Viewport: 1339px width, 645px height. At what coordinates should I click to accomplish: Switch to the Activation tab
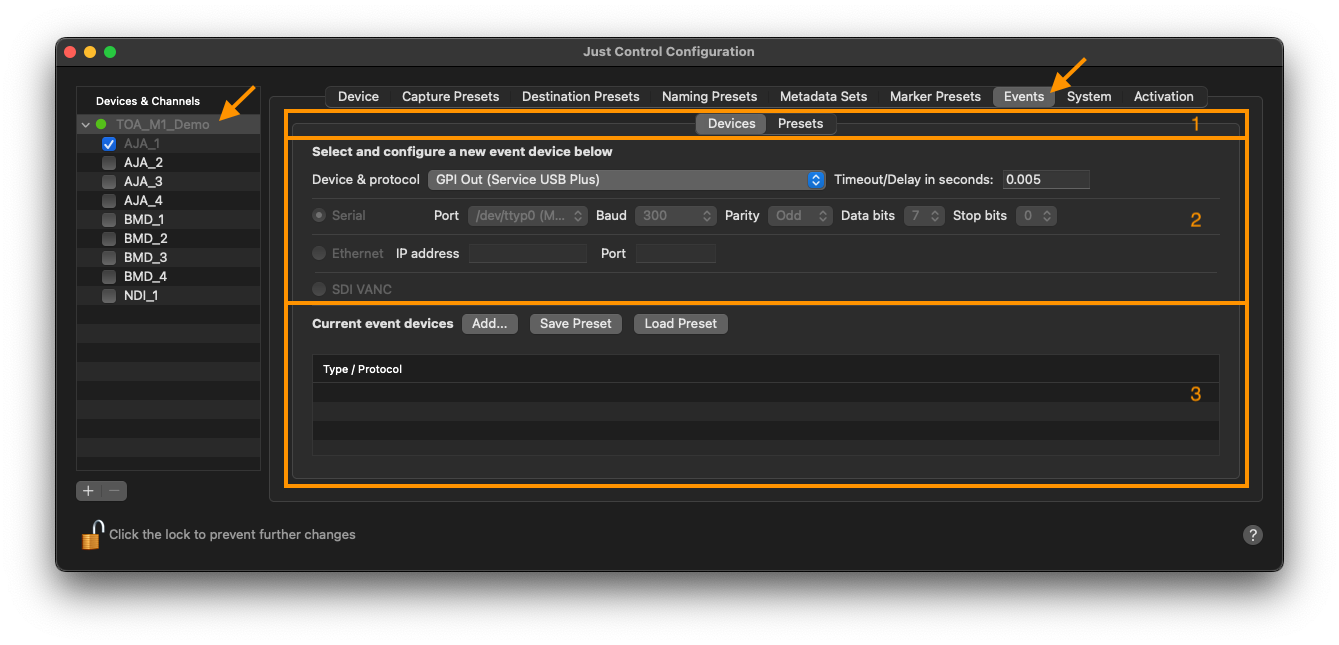click(x=1164, y=97)
